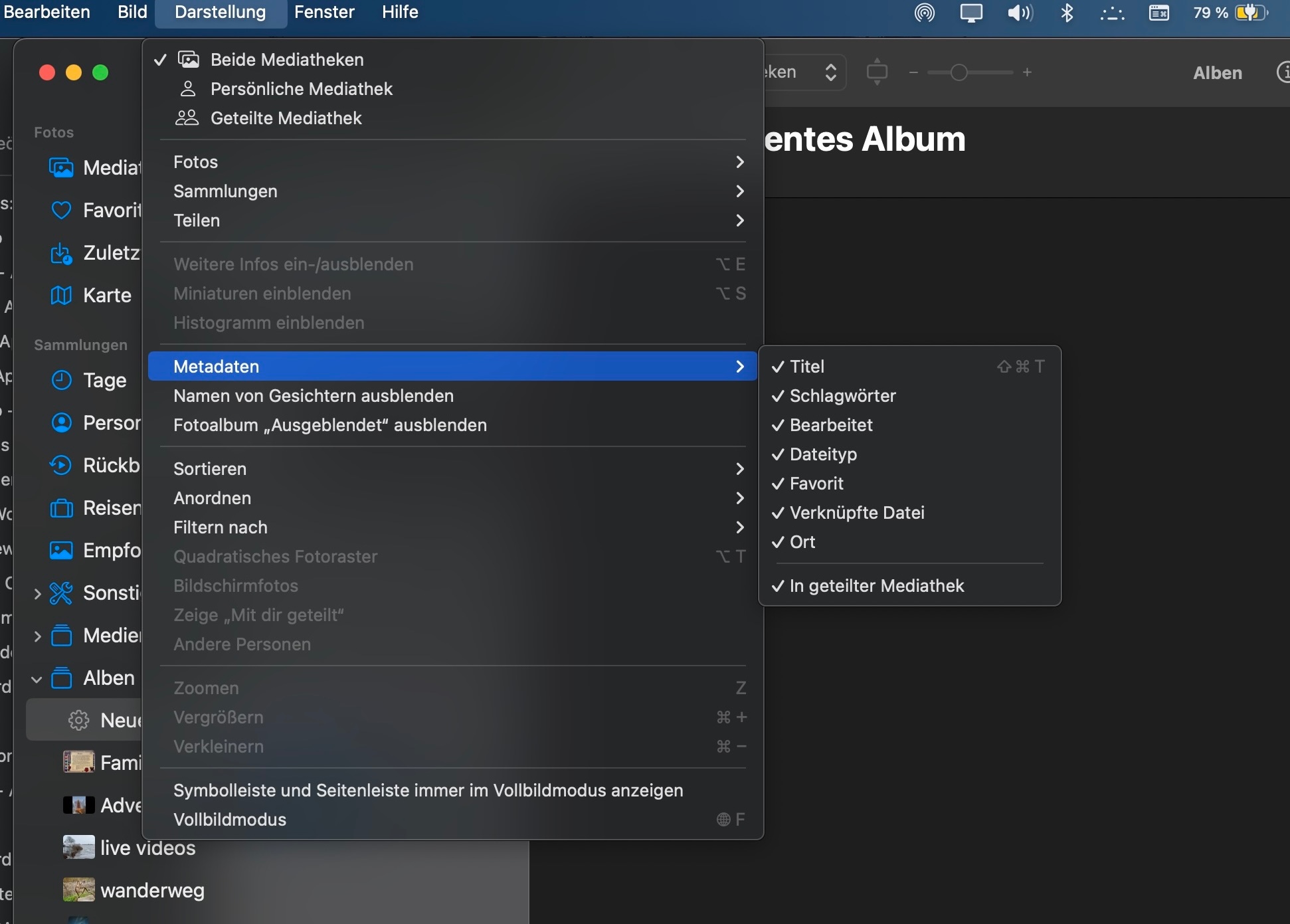The image size is (1290, 924).
Task: Click the Reisen suitcase icon
Action: click(x=61, y=508)
